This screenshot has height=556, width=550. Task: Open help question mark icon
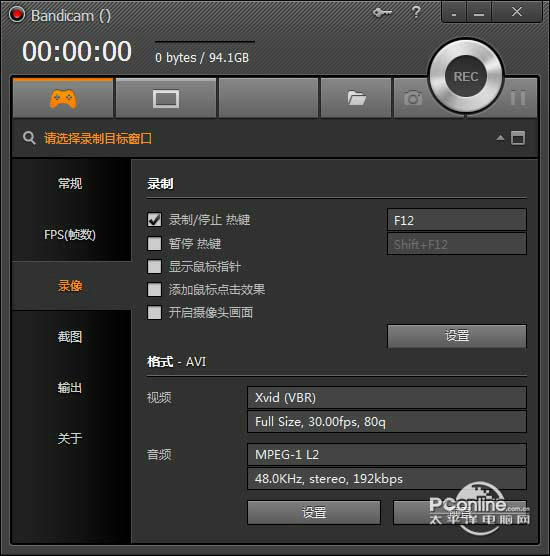(x=416, y=12)
